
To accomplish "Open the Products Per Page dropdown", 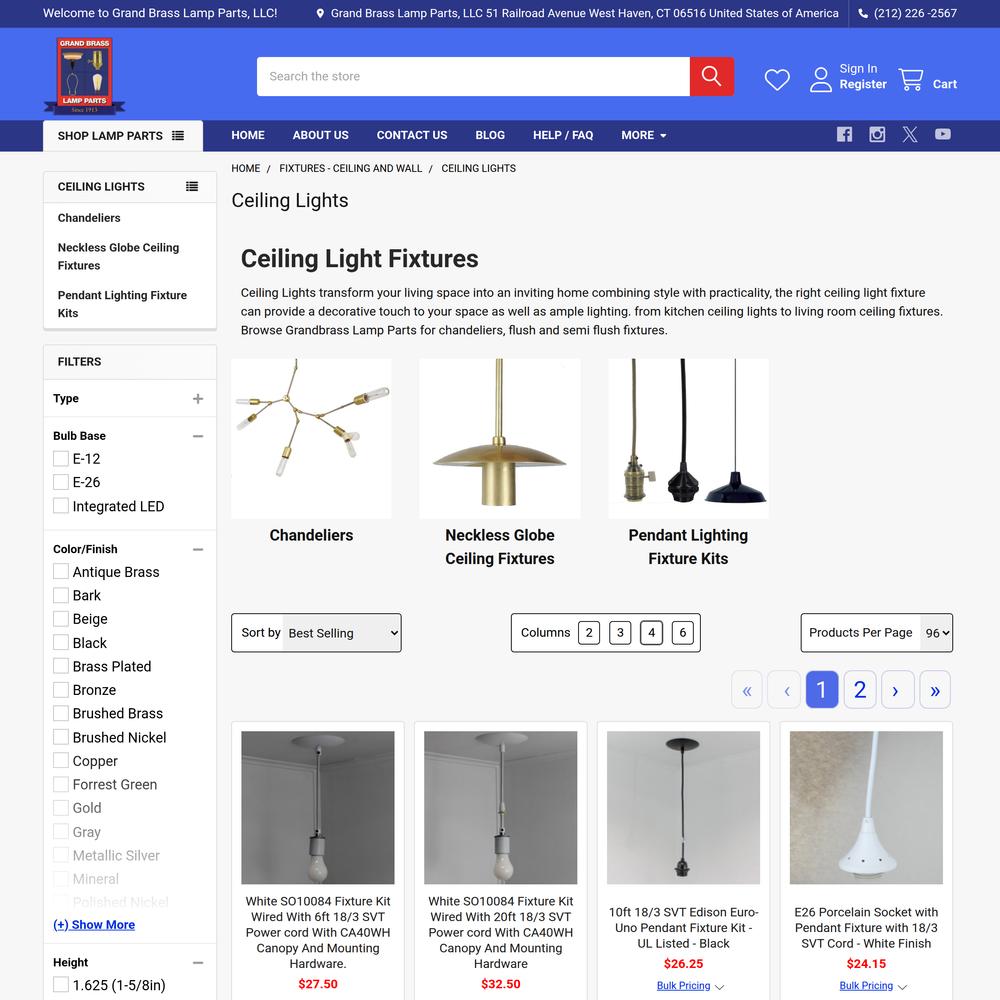I will (936, 633).
